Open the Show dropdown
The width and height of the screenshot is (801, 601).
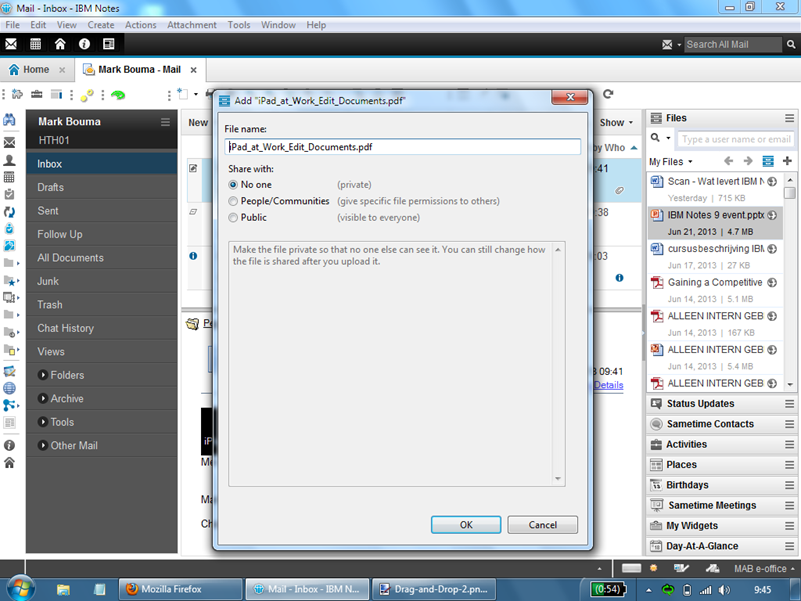(617, 123)
